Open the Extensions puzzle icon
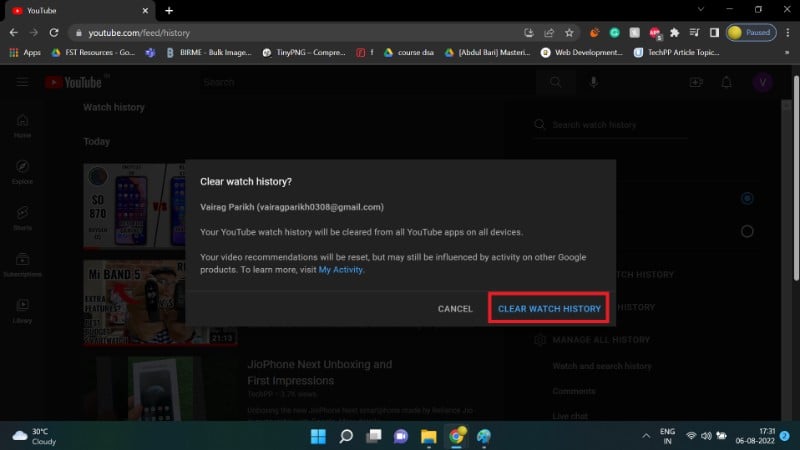Image resolution: width=800 pixels, height=450 pixels. point(674,33)
